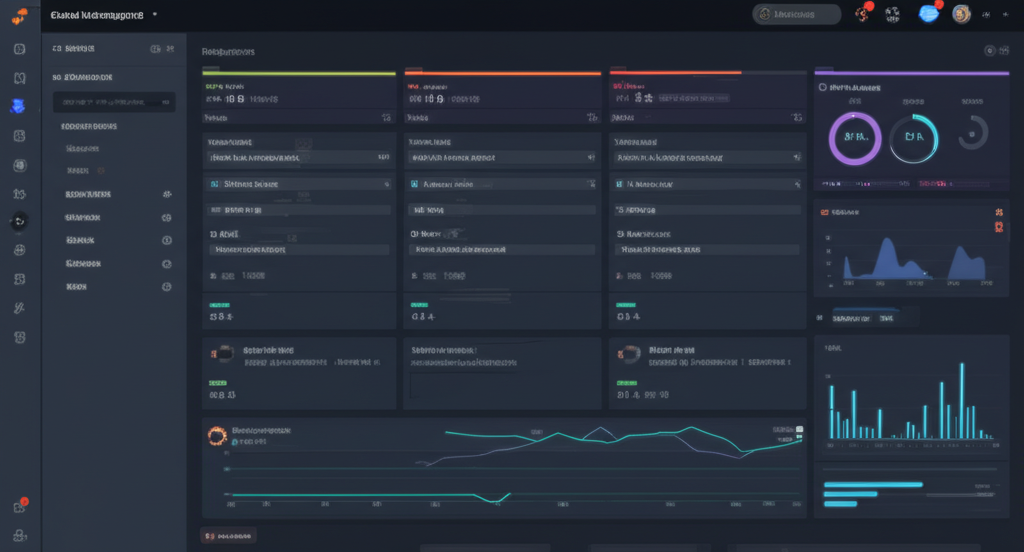Click the search field in the top bar

click(797, 14)
